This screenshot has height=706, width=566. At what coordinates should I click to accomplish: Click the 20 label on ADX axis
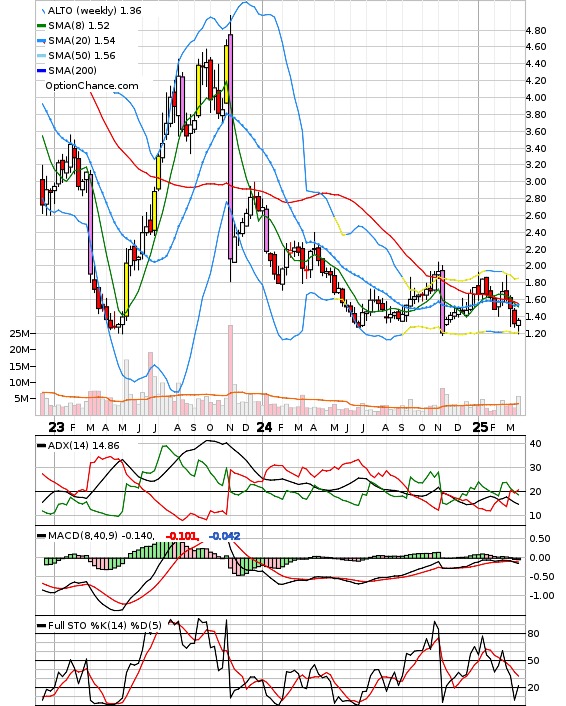pyautogui.click(x=535, y=492)
